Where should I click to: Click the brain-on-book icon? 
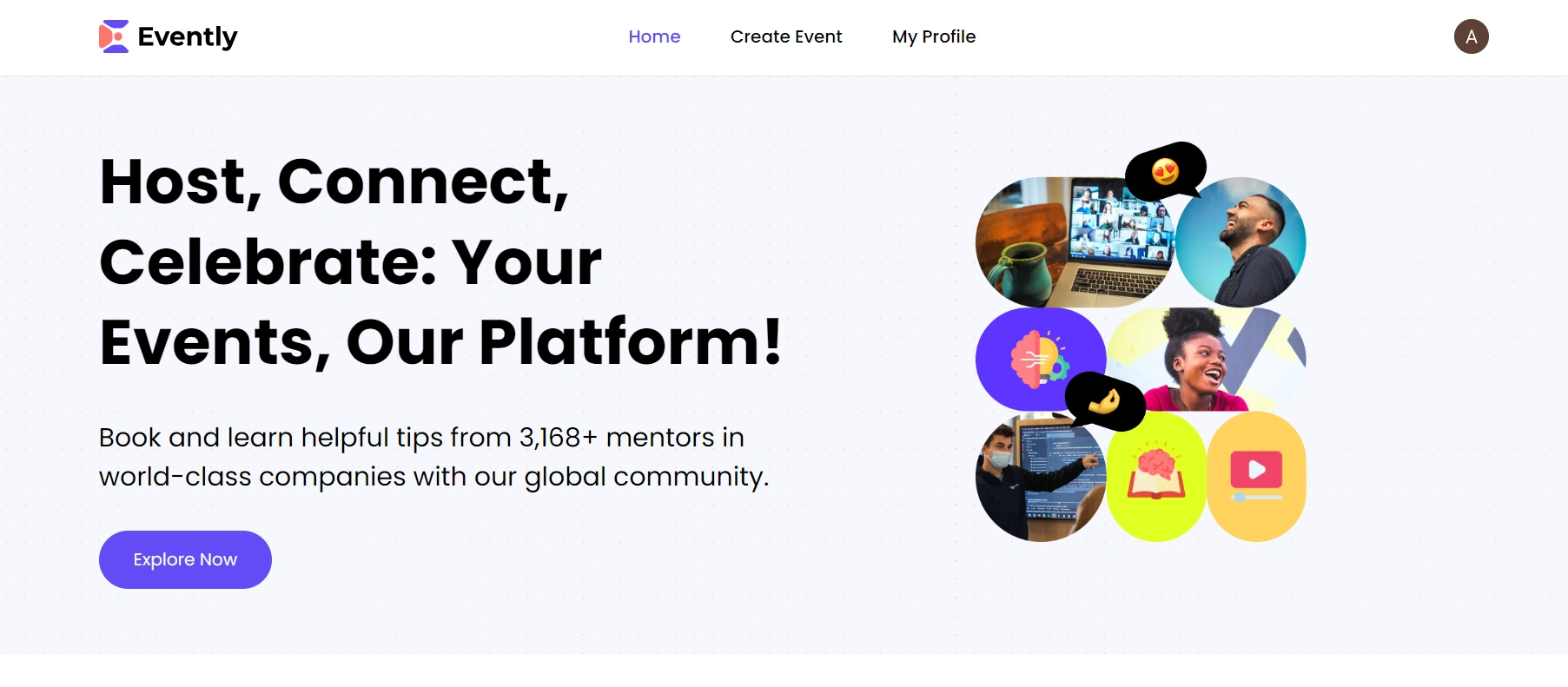coord(1155,474)
